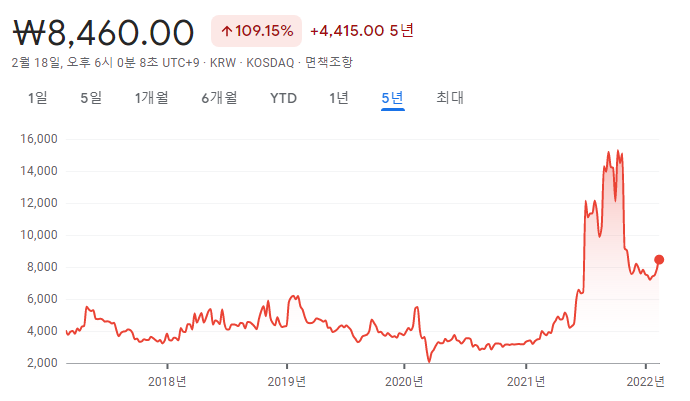Select the 1일 time range tab

point(38,98)
